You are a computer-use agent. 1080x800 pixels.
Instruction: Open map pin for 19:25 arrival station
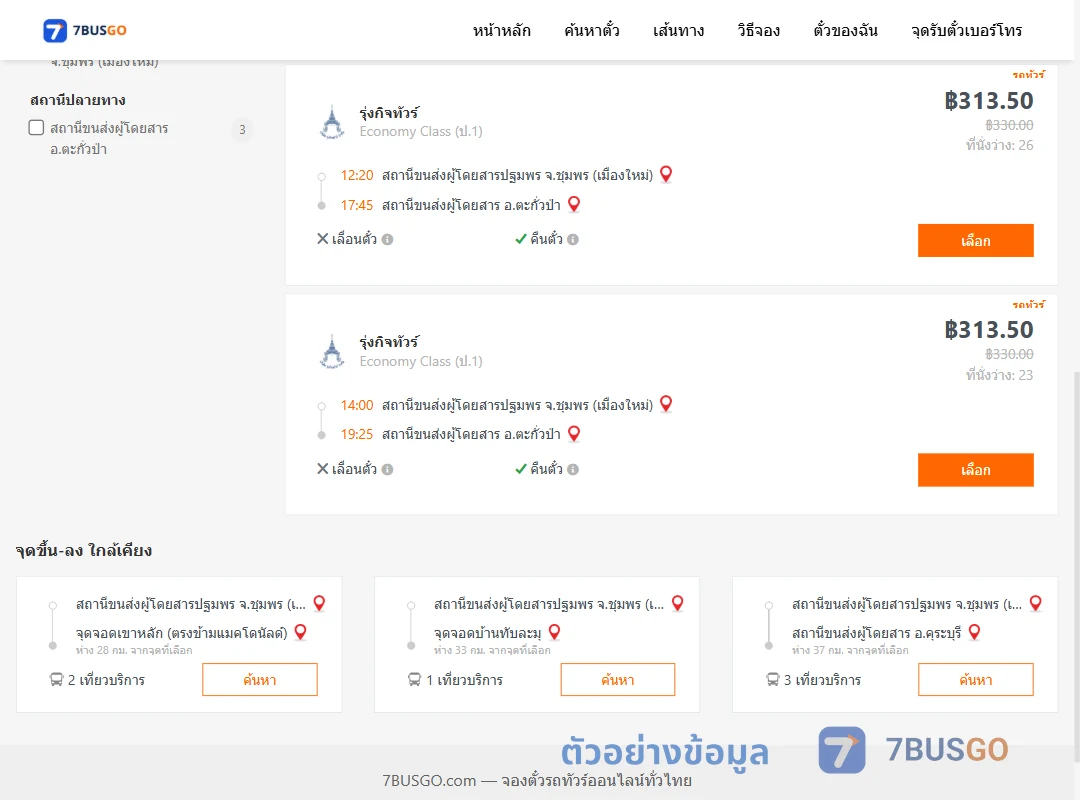pyautogui.click(x=574, y=433)
